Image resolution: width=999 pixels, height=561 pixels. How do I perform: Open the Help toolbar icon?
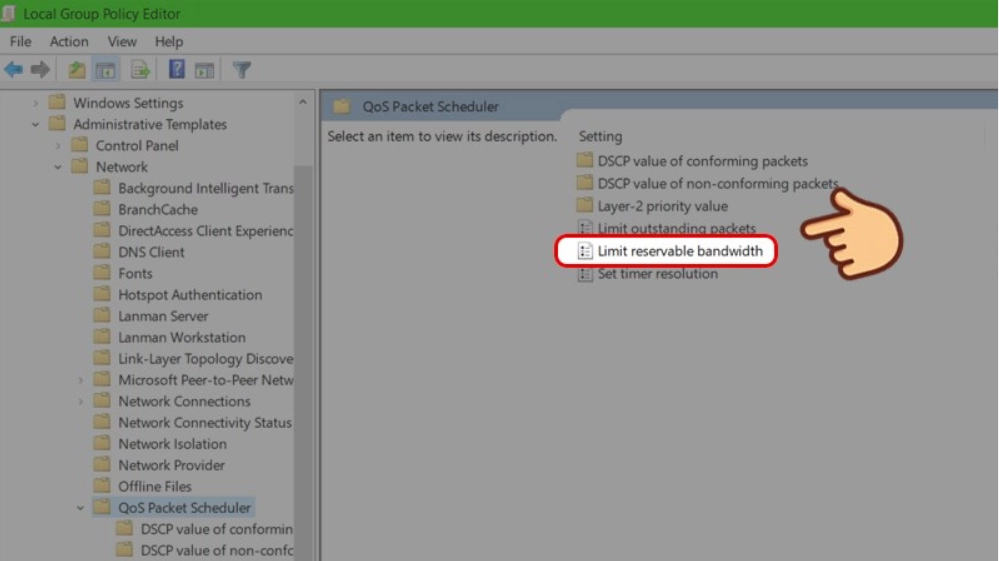(x=176, y=69)
